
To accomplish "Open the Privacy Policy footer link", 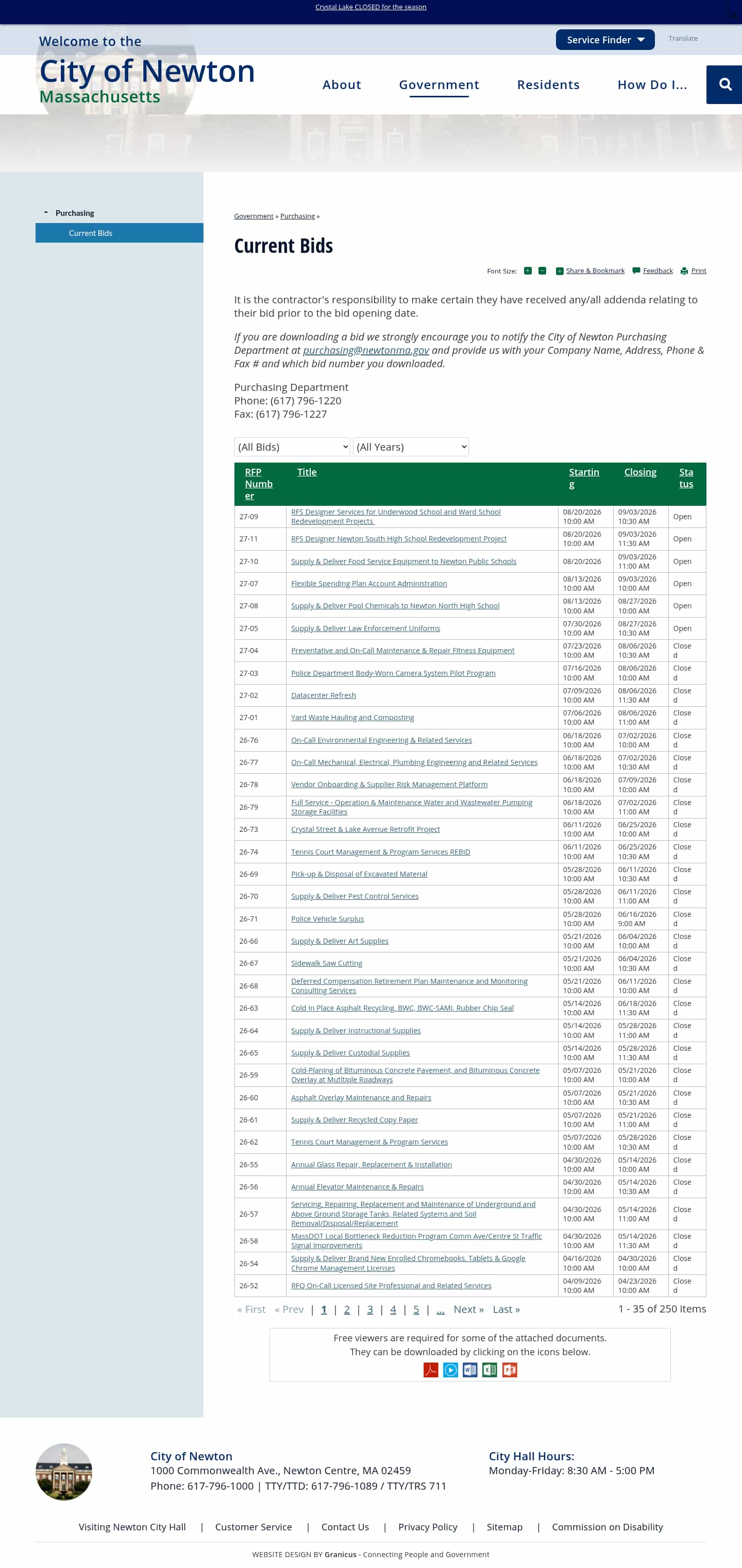I will 428,1527.
